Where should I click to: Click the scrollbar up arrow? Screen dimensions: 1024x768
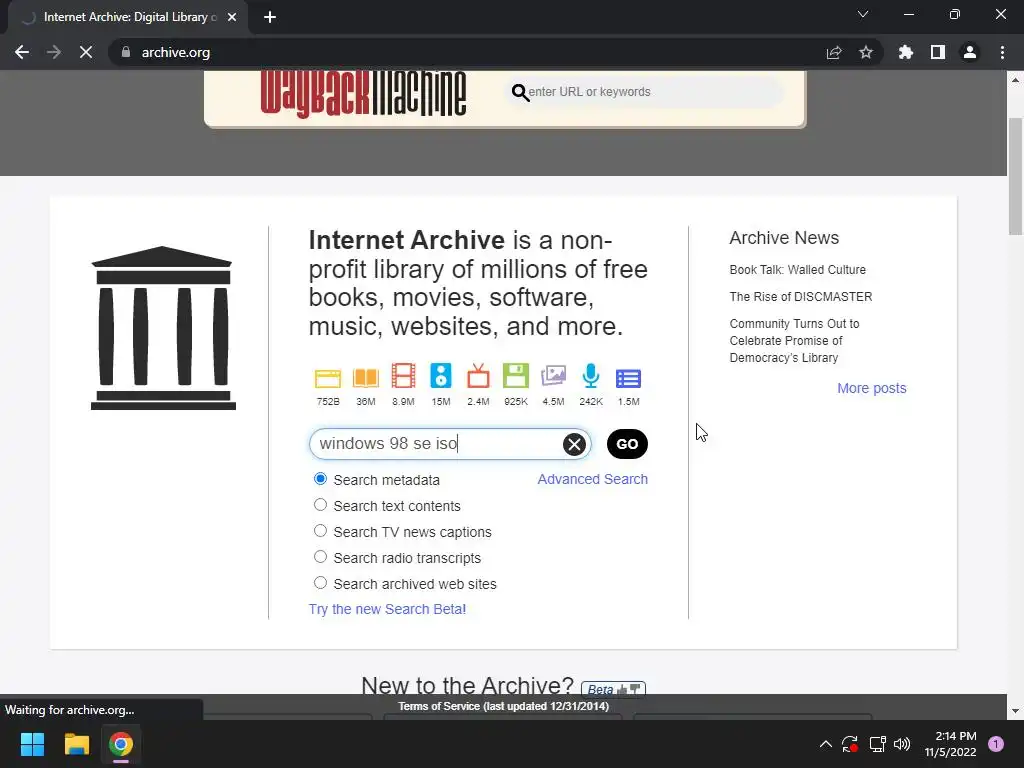[x=1015, y=80]
